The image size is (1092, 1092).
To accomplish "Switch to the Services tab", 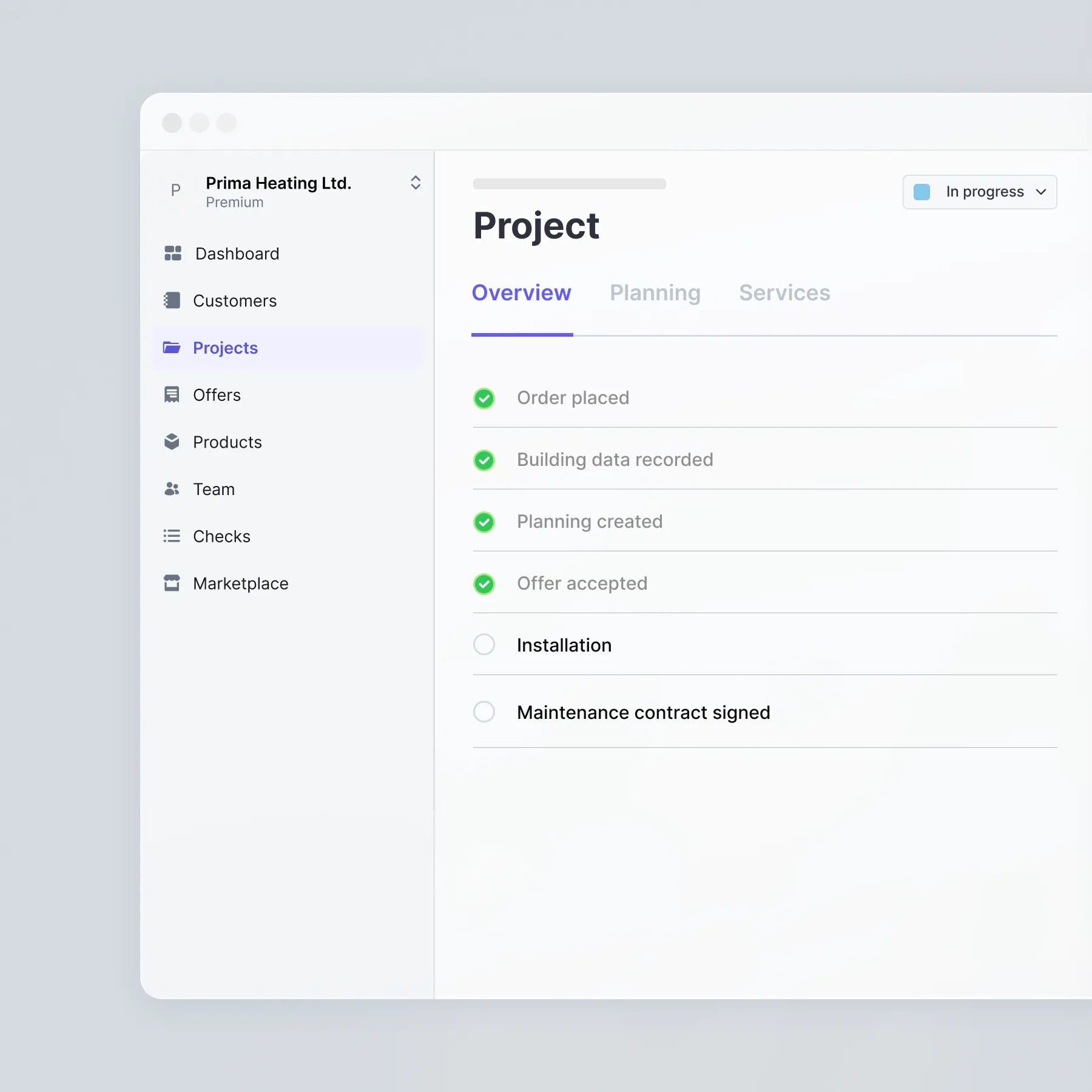I will tap(784, 293).
